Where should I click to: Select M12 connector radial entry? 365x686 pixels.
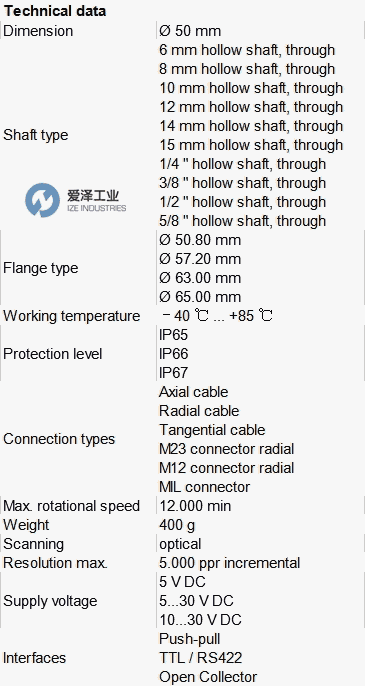point(226,468)
